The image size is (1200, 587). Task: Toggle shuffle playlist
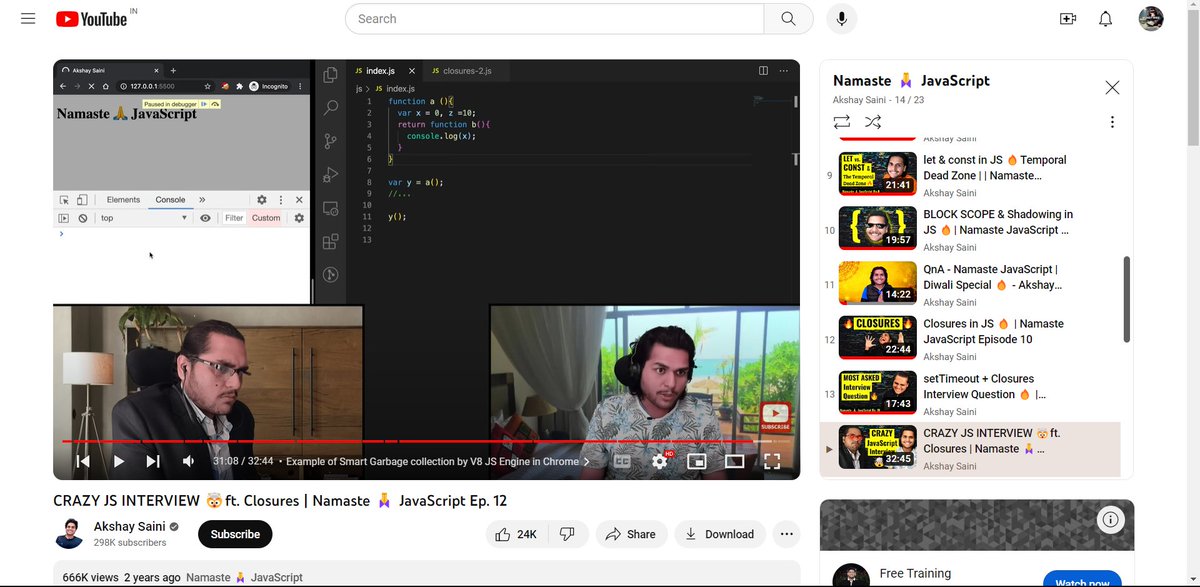(x=873, y=122)
